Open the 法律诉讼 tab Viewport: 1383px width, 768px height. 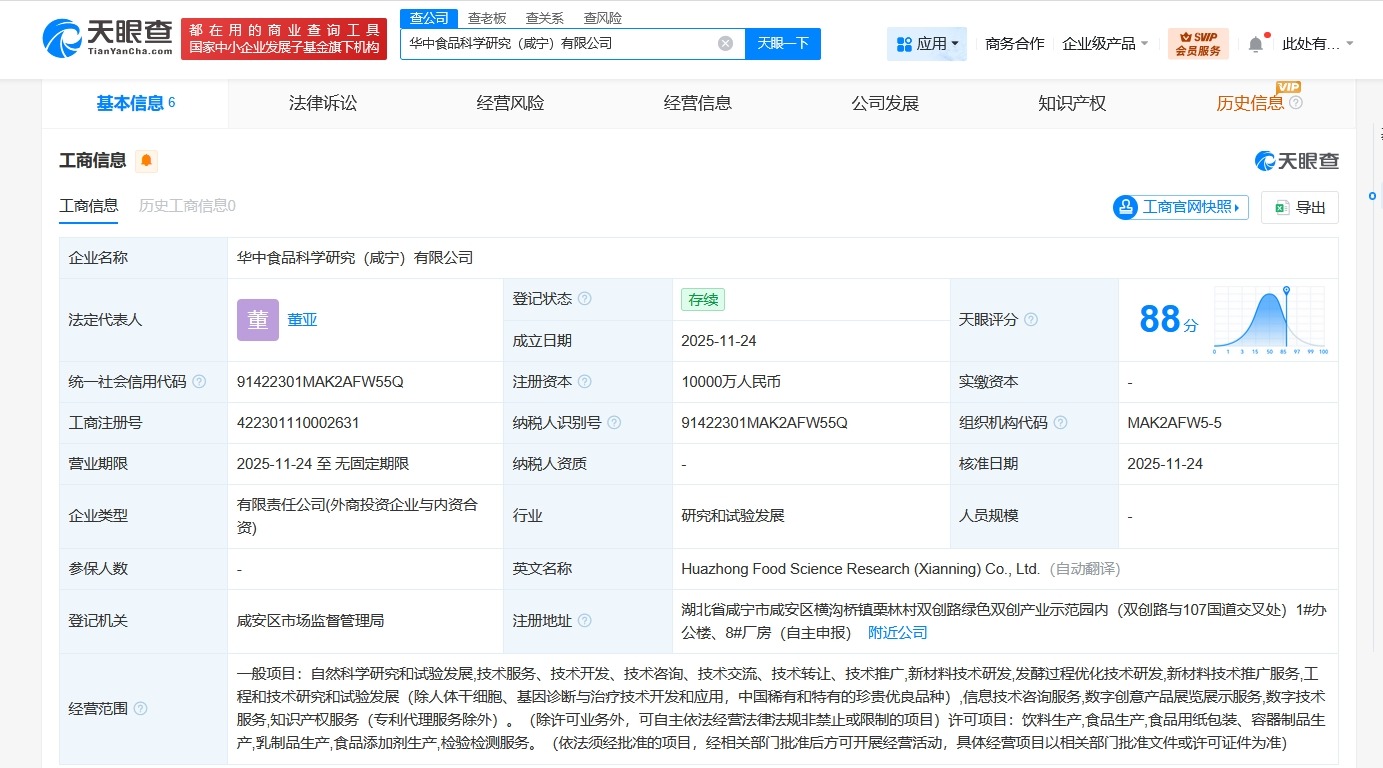323,103
